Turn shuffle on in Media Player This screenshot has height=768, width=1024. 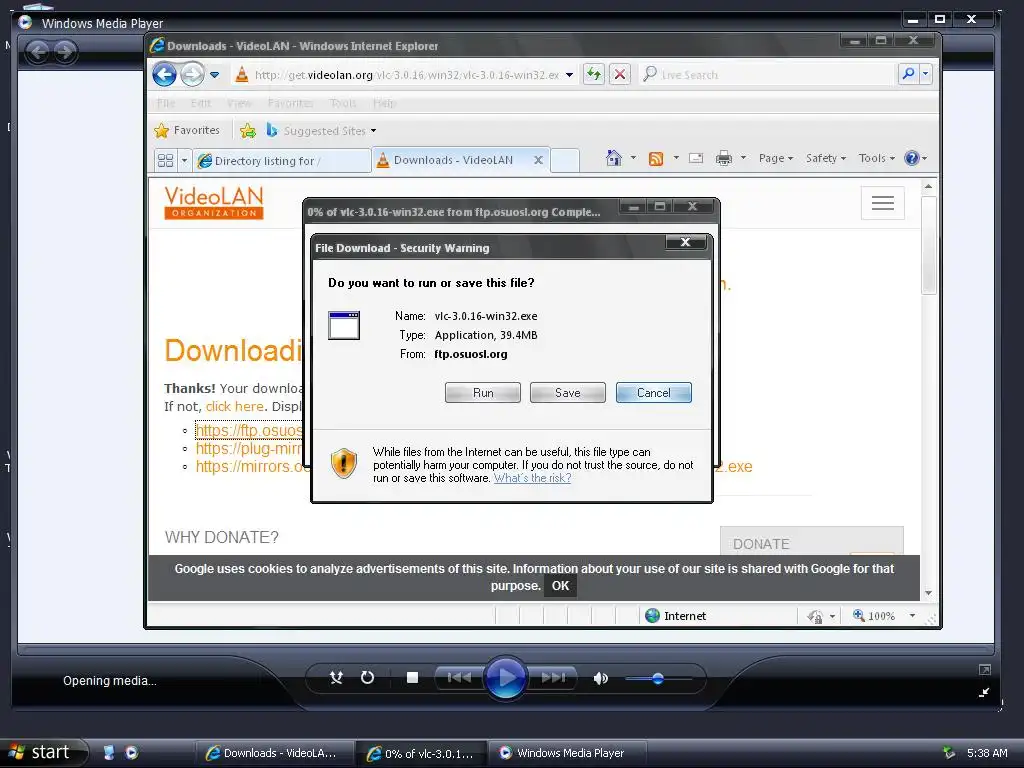point(336,678)
